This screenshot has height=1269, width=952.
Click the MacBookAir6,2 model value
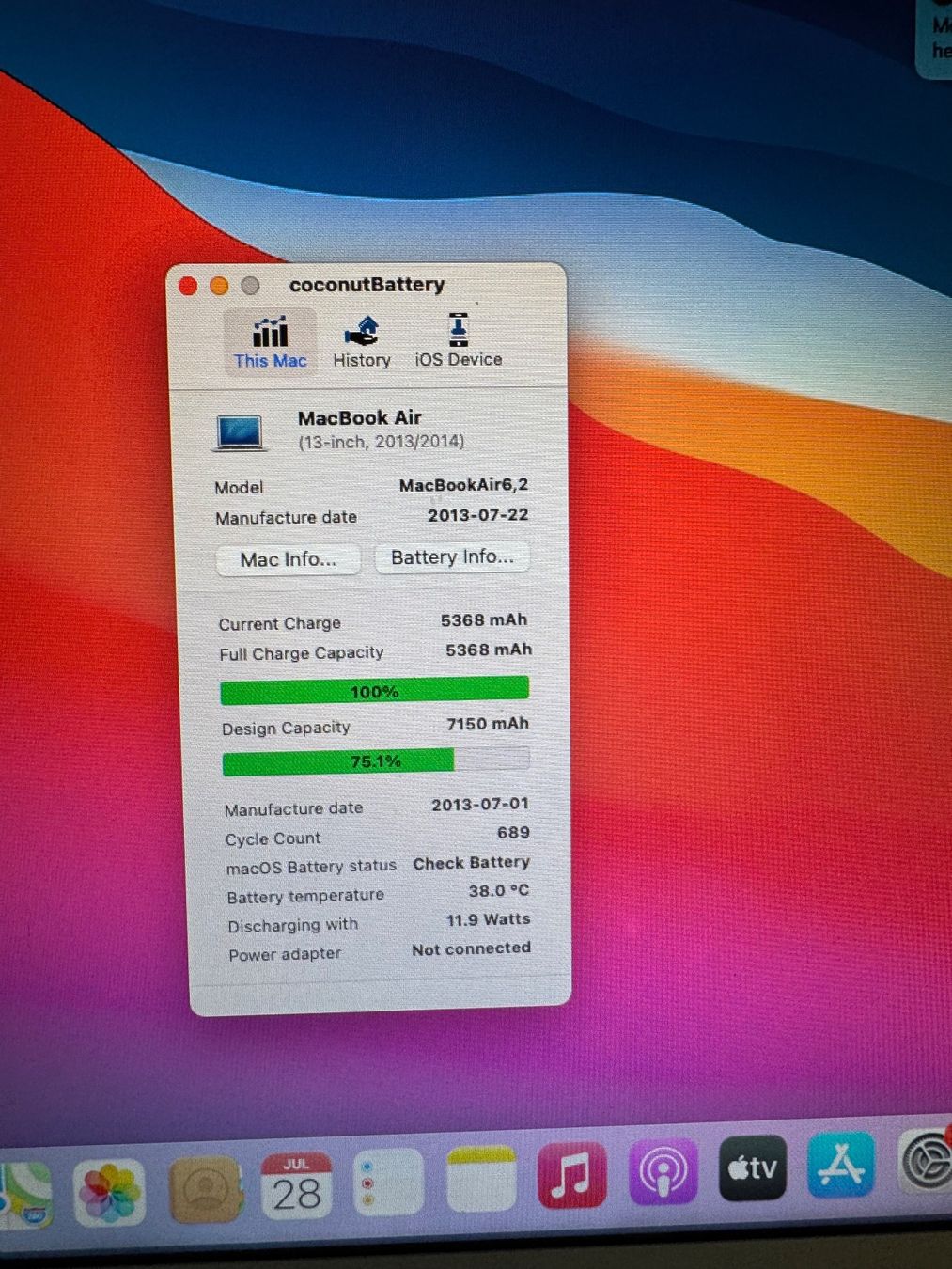[463, 485]
